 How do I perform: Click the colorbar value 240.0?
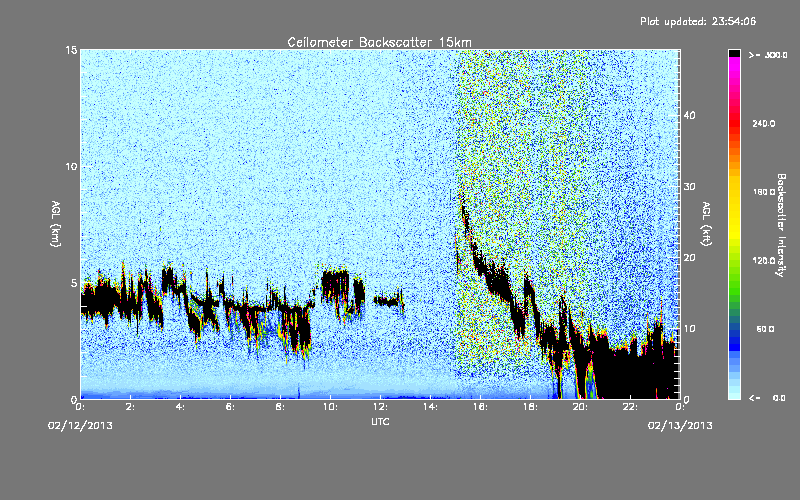tap(764, 123)
